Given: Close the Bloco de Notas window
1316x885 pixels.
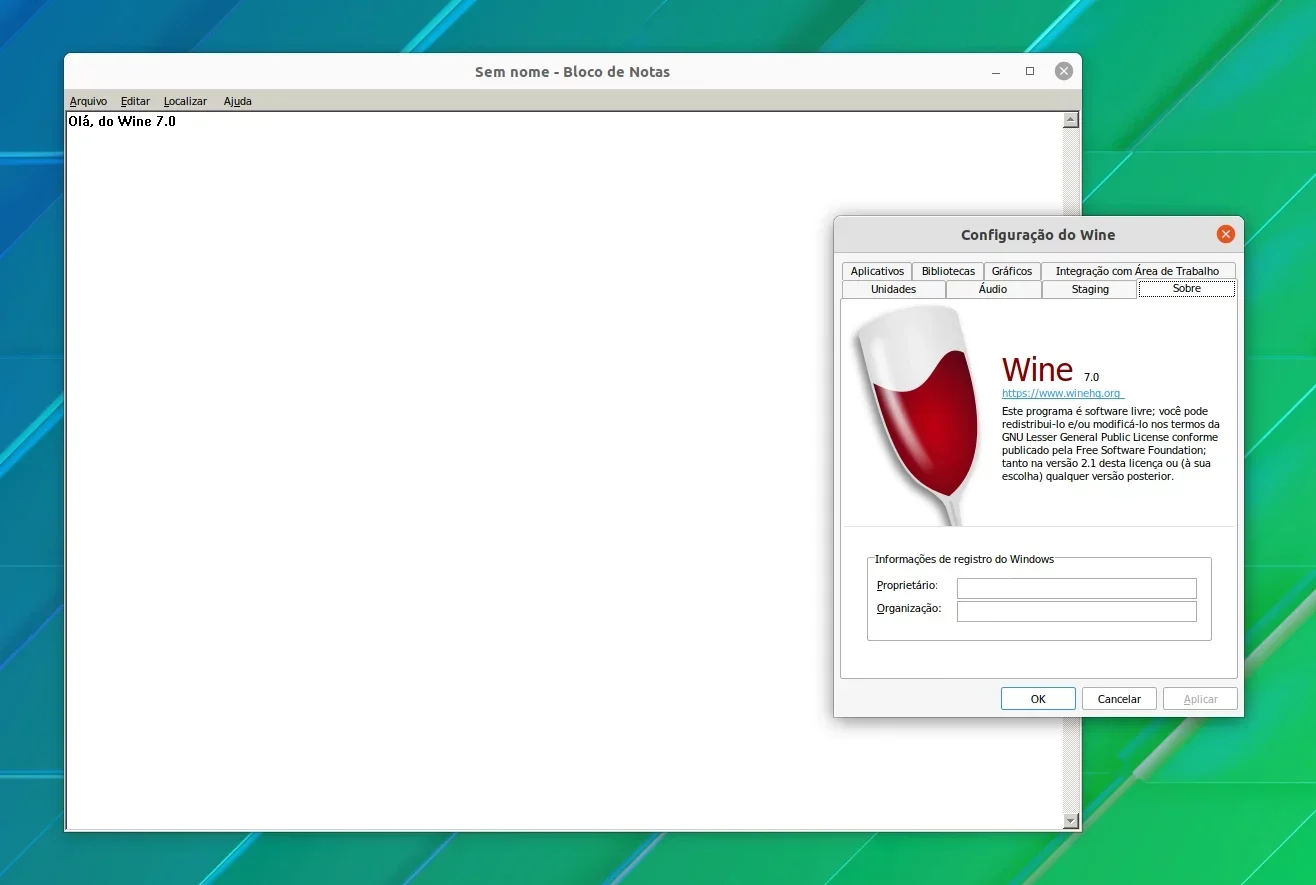Looking at the screenshot, I should 1064,71.
